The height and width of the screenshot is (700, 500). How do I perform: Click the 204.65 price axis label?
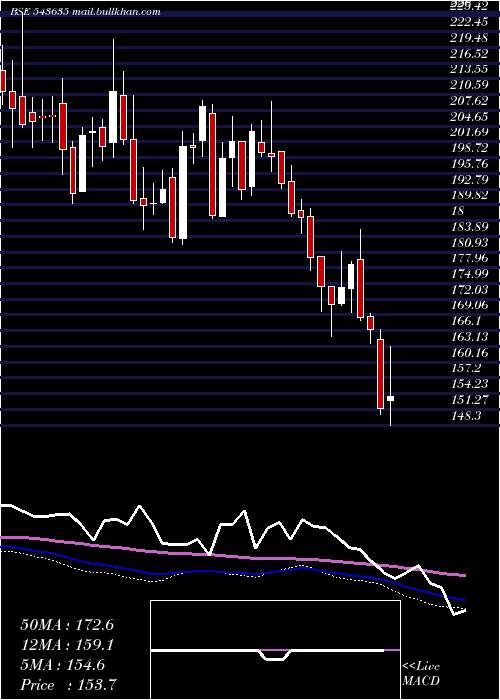[x=469, y=117]
